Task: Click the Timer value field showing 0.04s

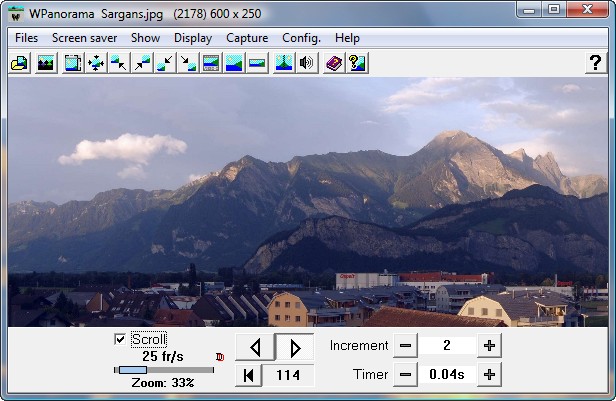Action: [x=447, y=375]
